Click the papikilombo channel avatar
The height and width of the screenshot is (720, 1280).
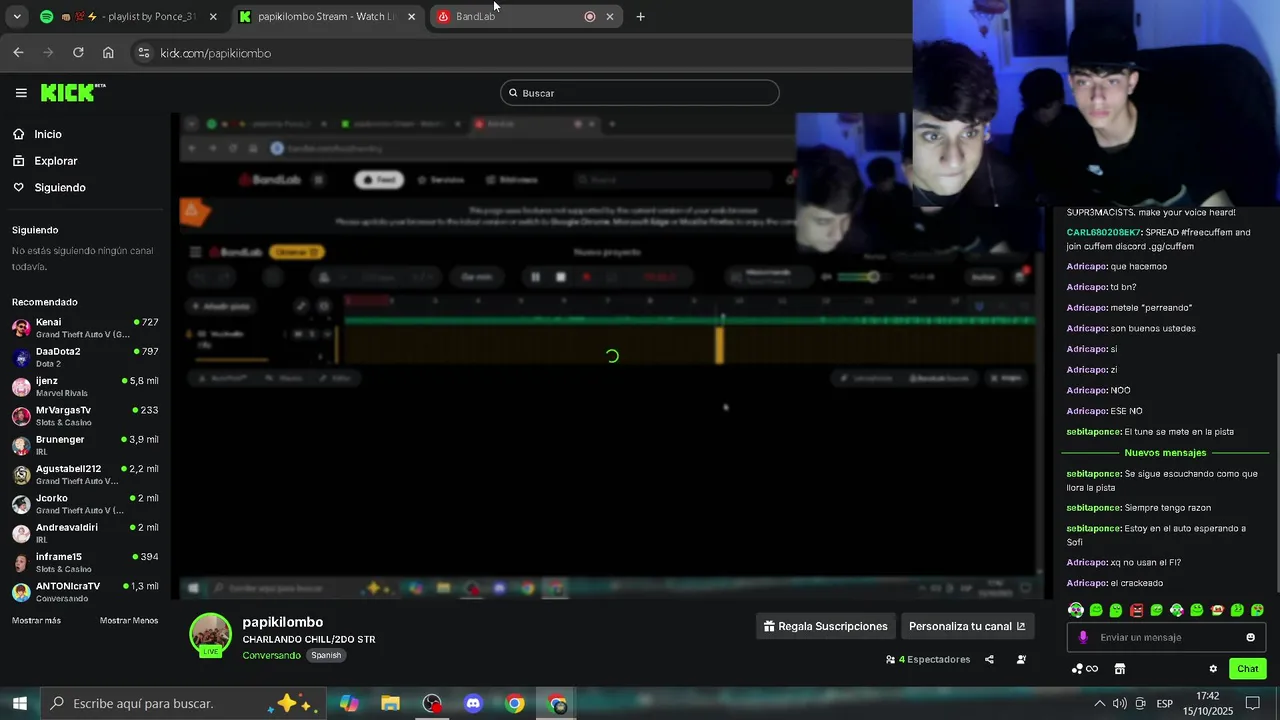[x=210, y=635]
